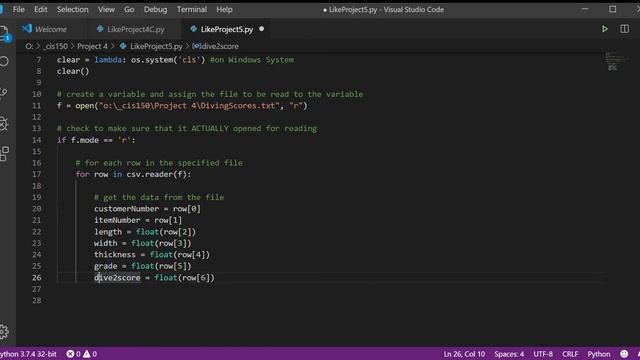The width and height of the screenshot is (640, 360).
Task: Click the clear() call on line 8
Action: [73, 71]
